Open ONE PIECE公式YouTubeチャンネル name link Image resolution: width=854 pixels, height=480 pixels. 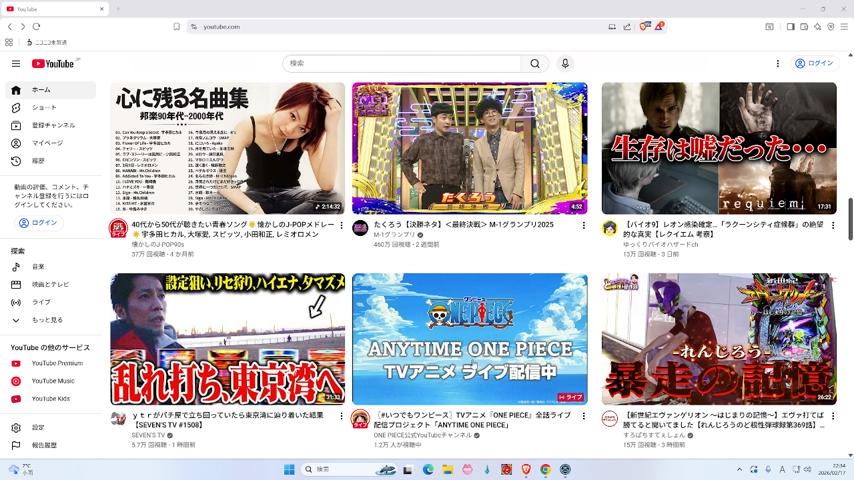click(x=423, y=435)
